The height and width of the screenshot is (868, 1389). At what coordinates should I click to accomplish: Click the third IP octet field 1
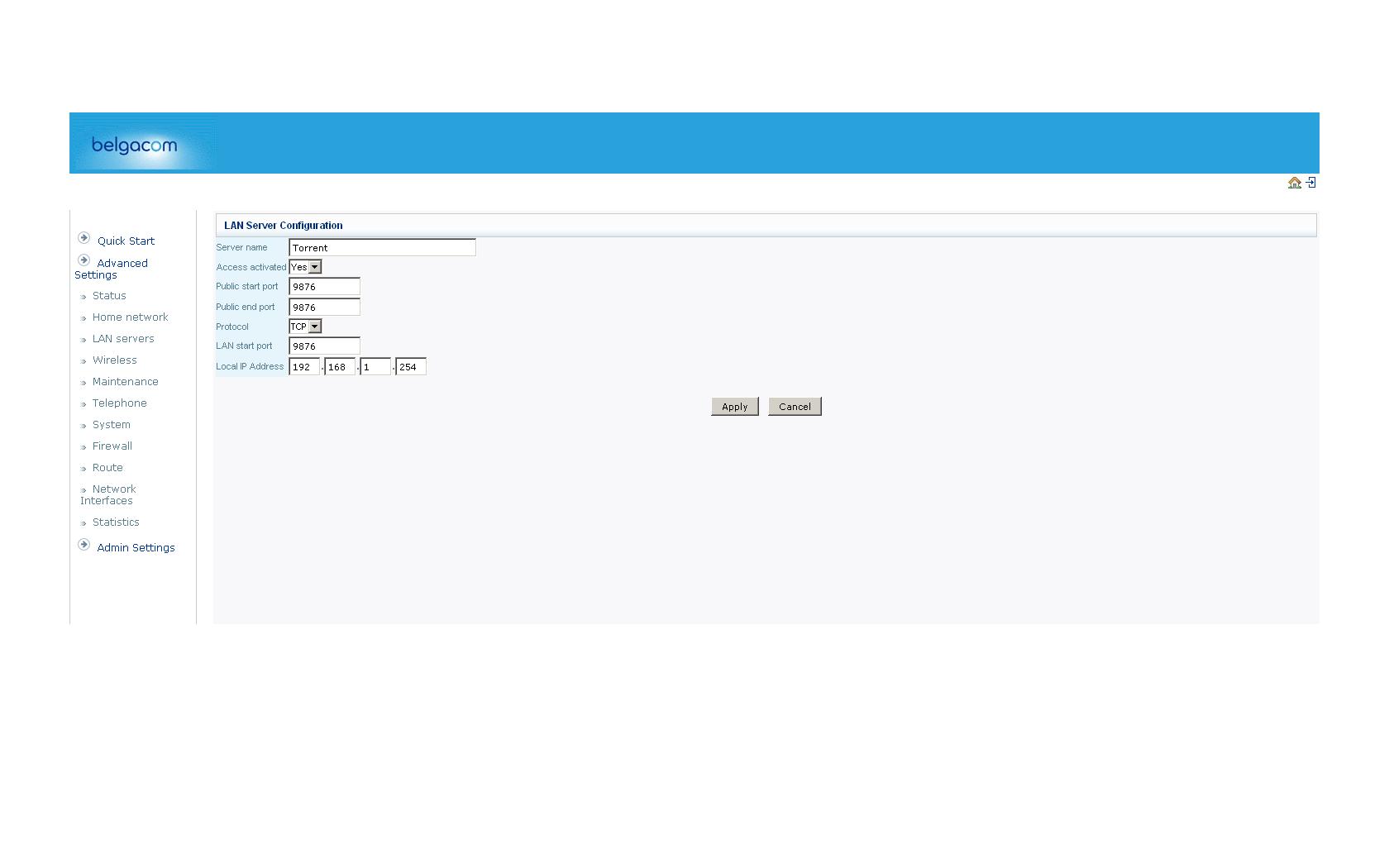tap(375, 367)
